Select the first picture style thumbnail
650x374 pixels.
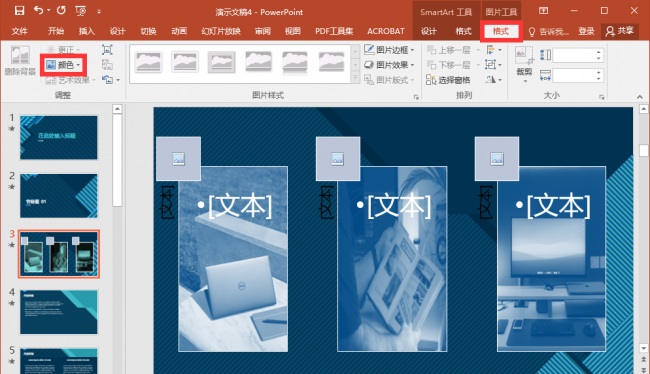click(148, 63)
